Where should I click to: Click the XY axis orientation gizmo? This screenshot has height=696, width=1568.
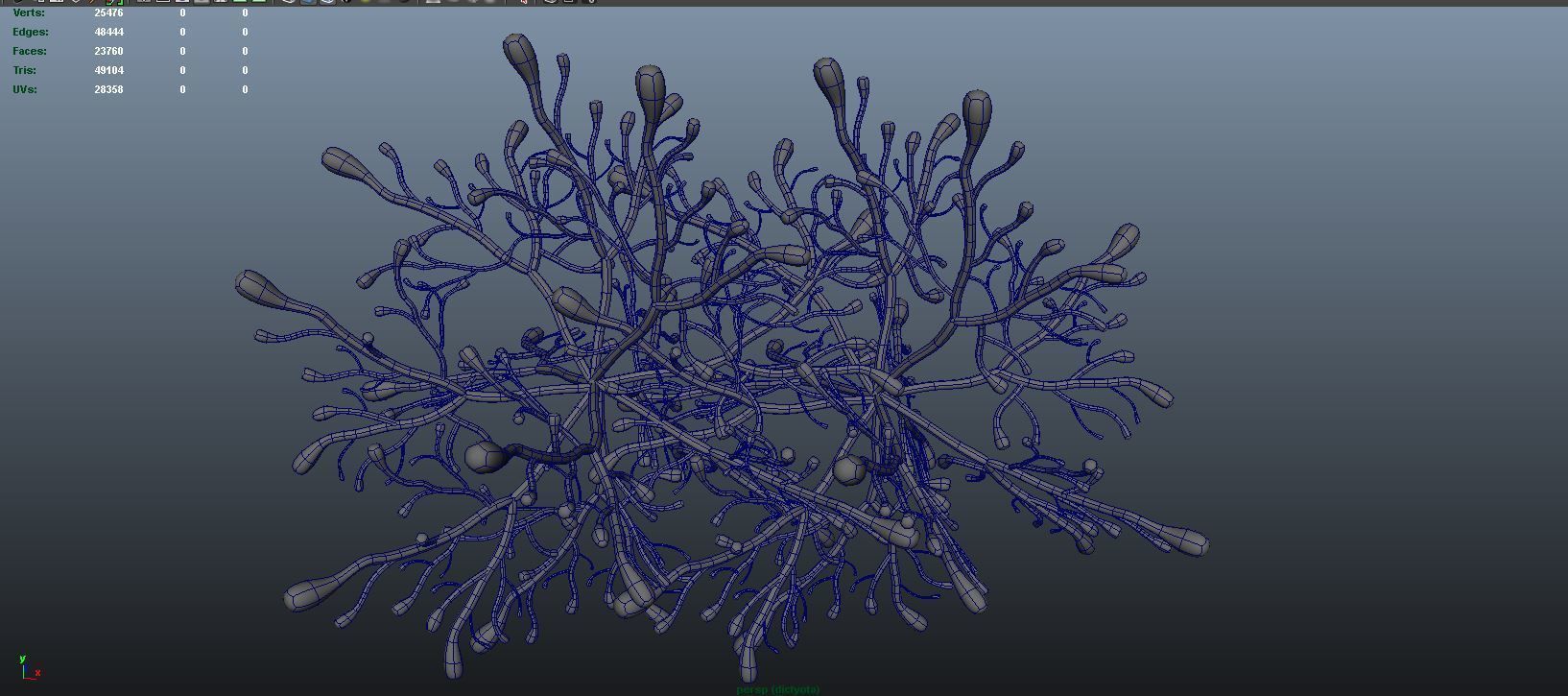(x=29, y=667)
